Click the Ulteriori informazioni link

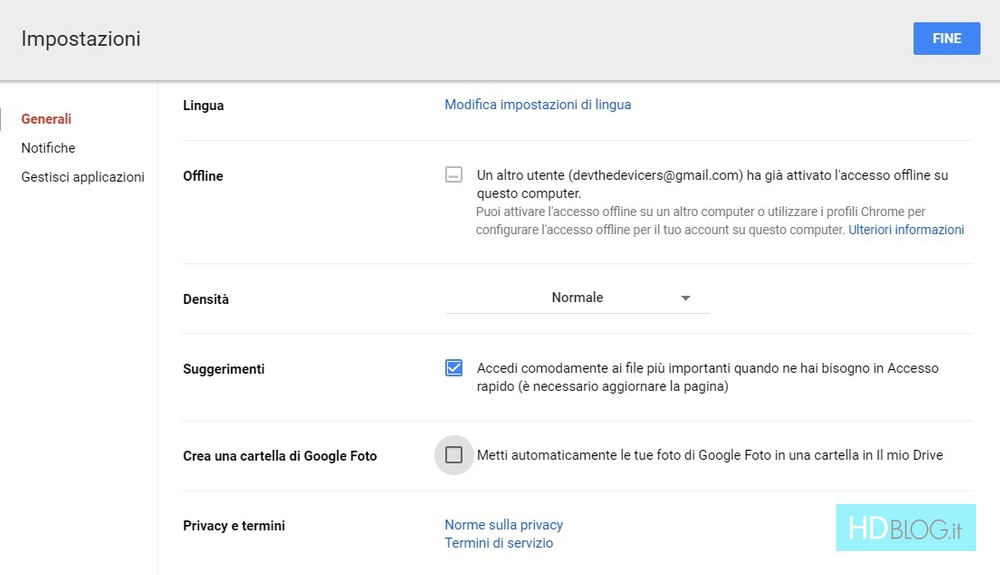pos(906,230)
